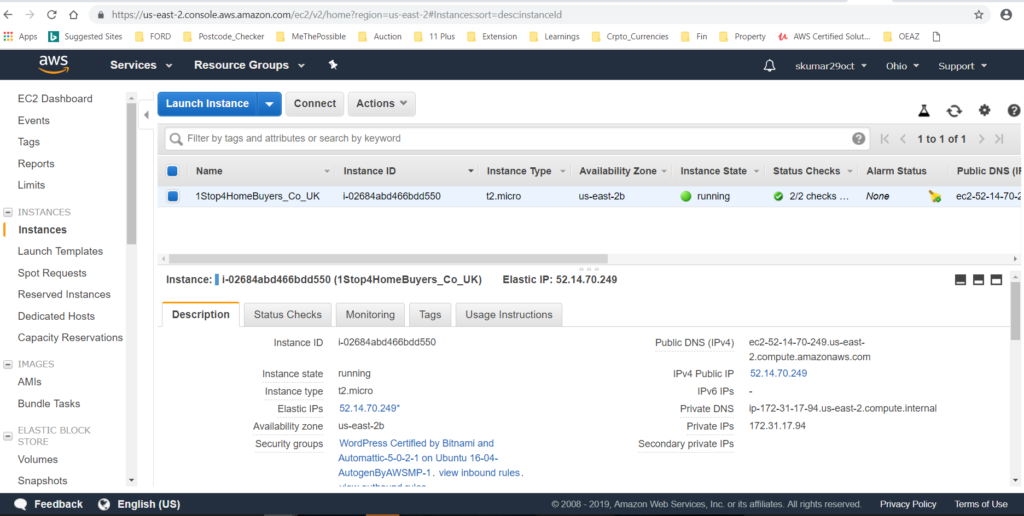Open the skumar29oct account menu
The height and width of the screenshot is (516, 1024).
(831, 66)
